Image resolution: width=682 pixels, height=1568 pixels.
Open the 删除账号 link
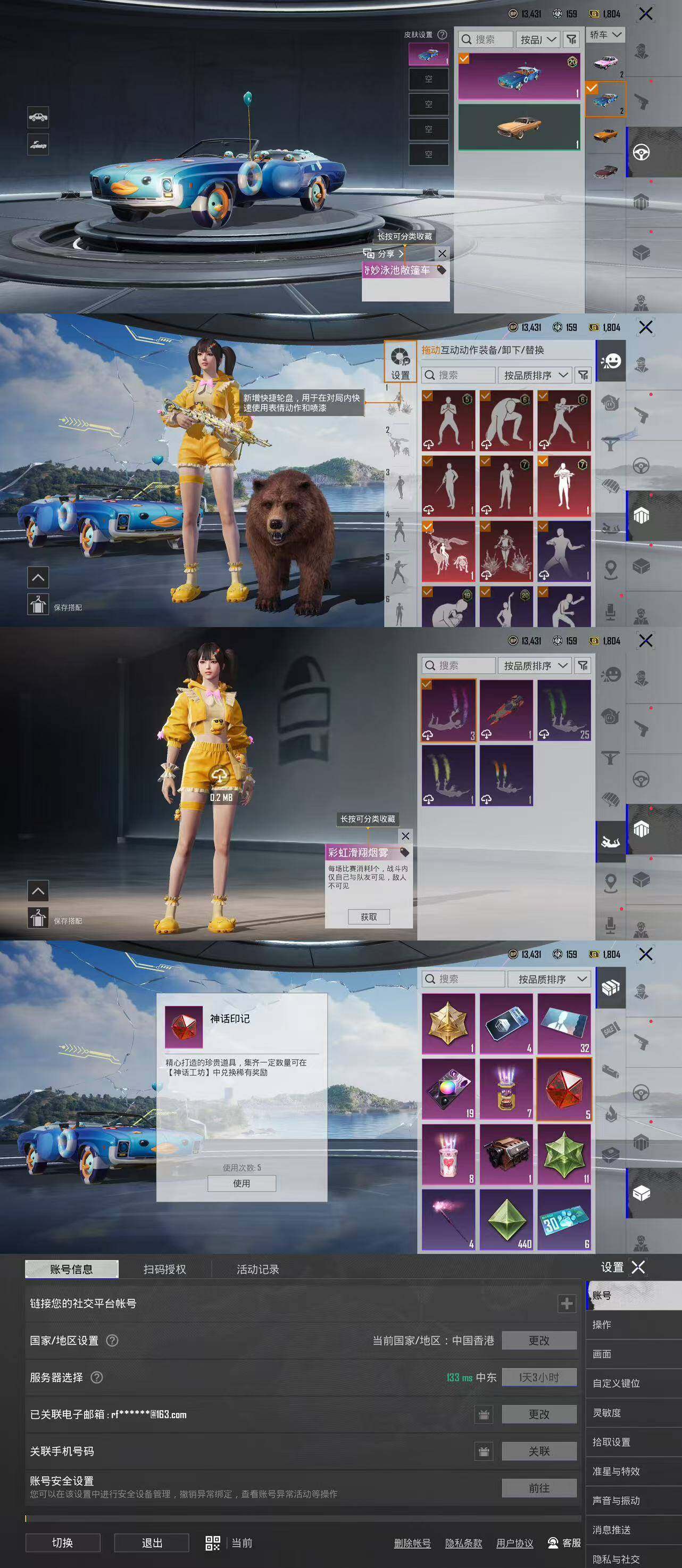point(412,1543)
